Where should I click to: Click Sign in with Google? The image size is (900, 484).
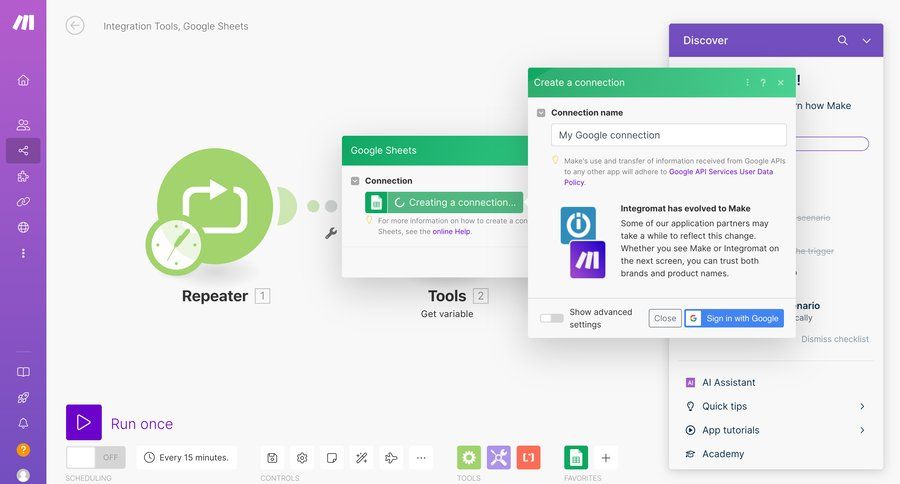click(734, 318)
